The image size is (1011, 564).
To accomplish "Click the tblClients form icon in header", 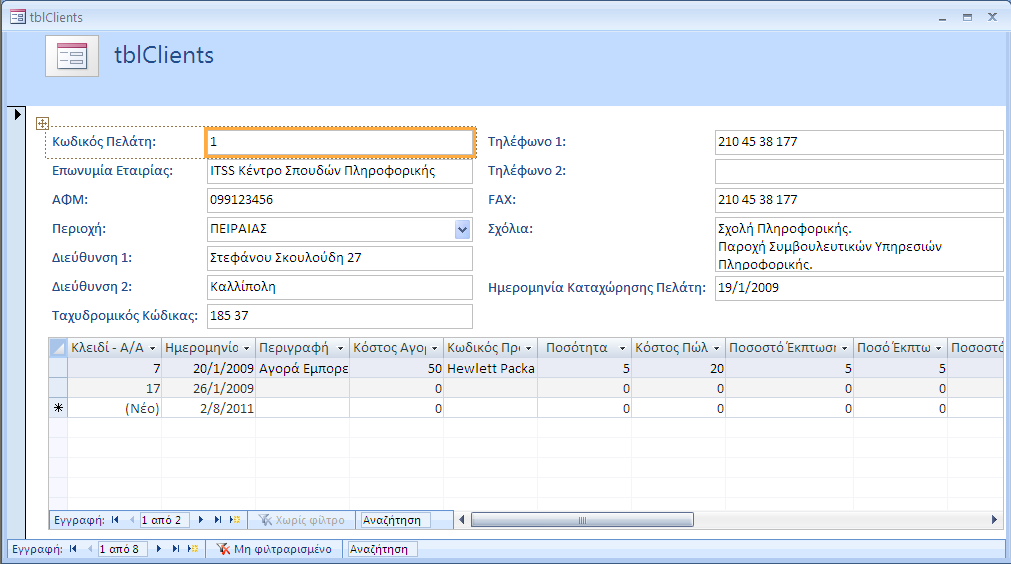I will tap(72, 56).
